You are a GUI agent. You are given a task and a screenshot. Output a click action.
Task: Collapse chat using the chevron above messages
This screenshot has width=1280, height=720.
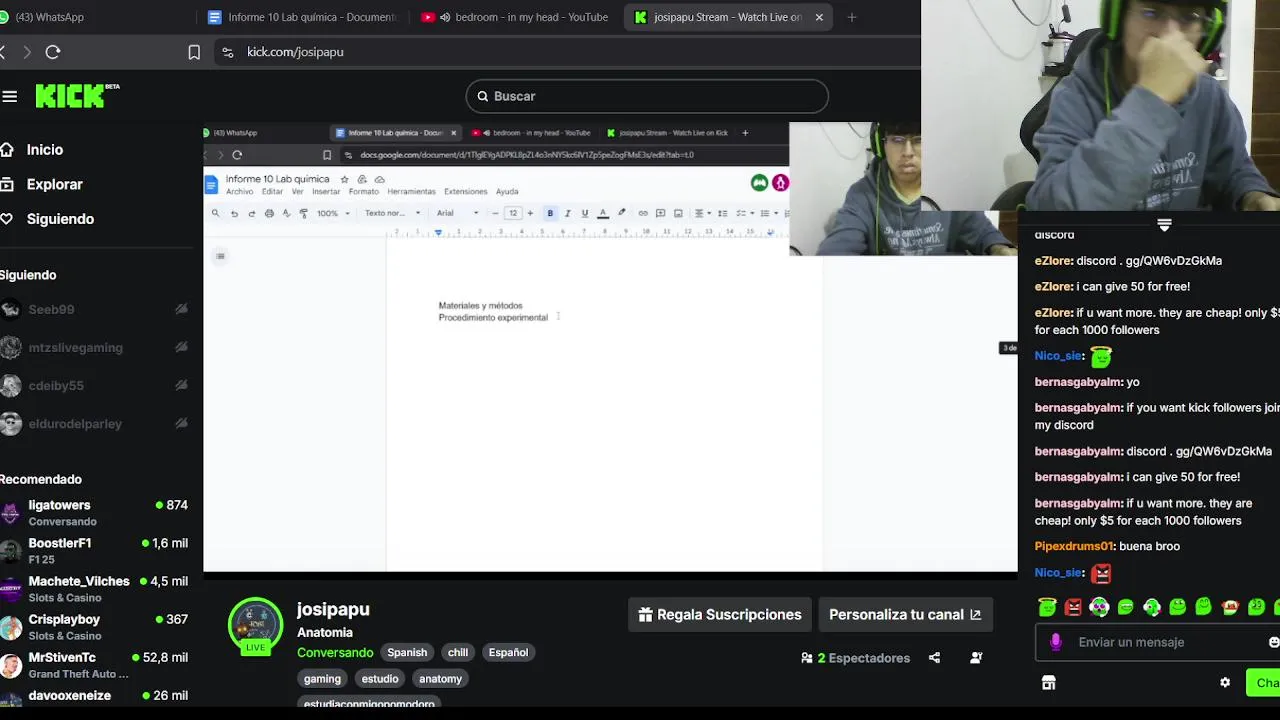tap(1164, 225)
